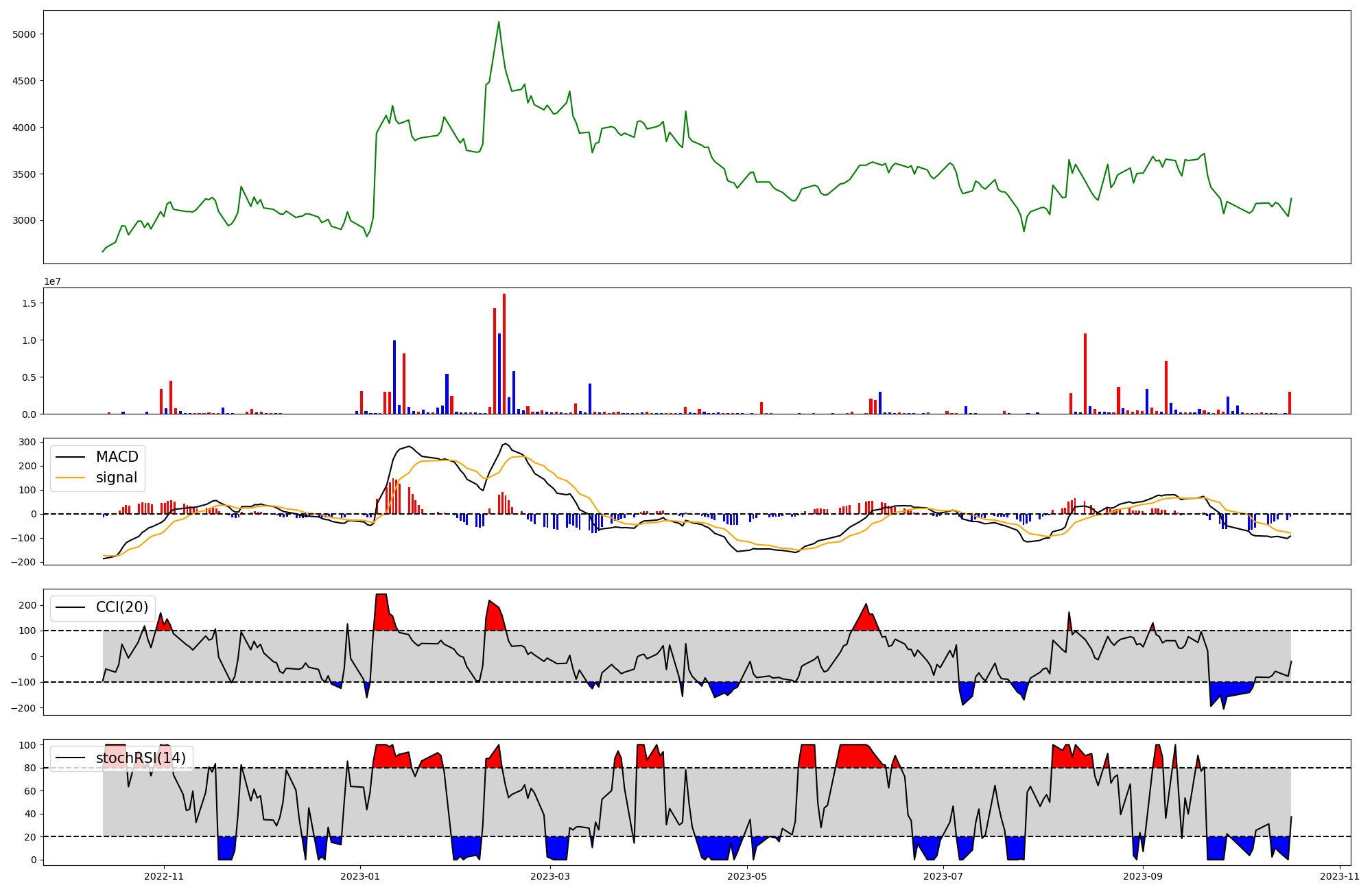Screen dimensions: 1372x892
Task: Click the 1e7 volume scale label
Action: tap(53, 282)
